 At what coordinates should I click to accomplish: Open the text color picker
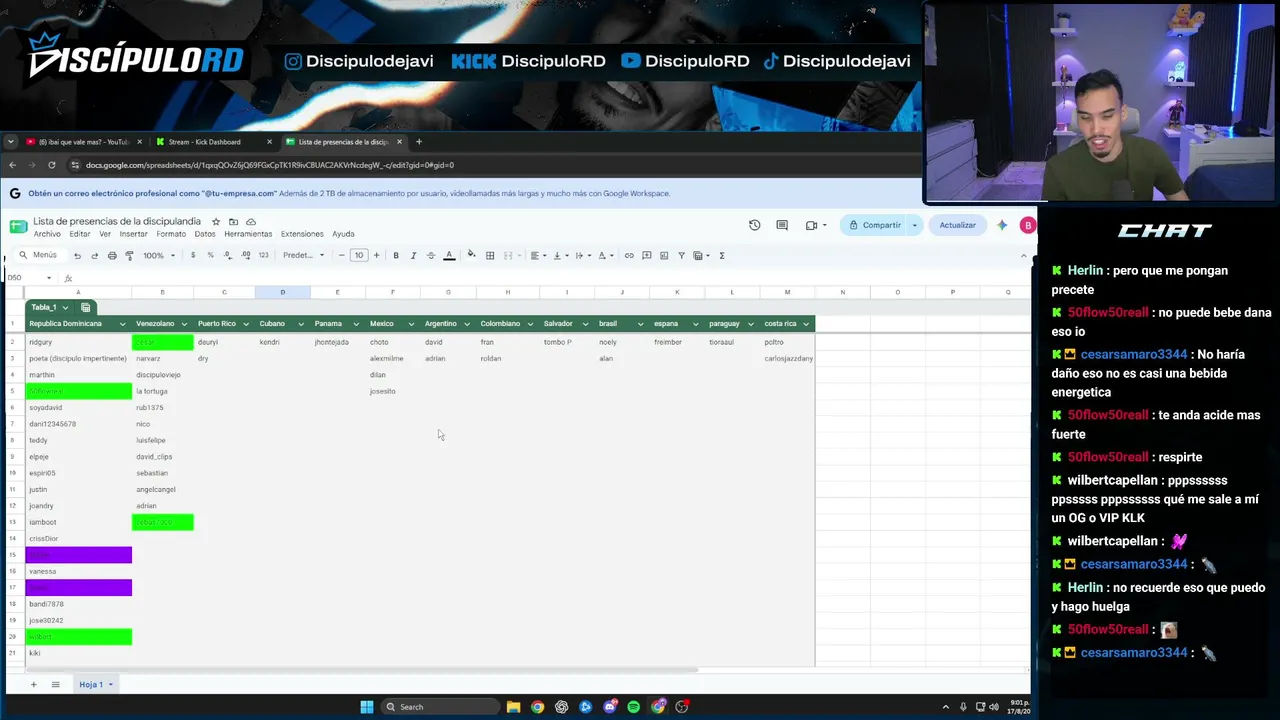(x=449, y=255)
